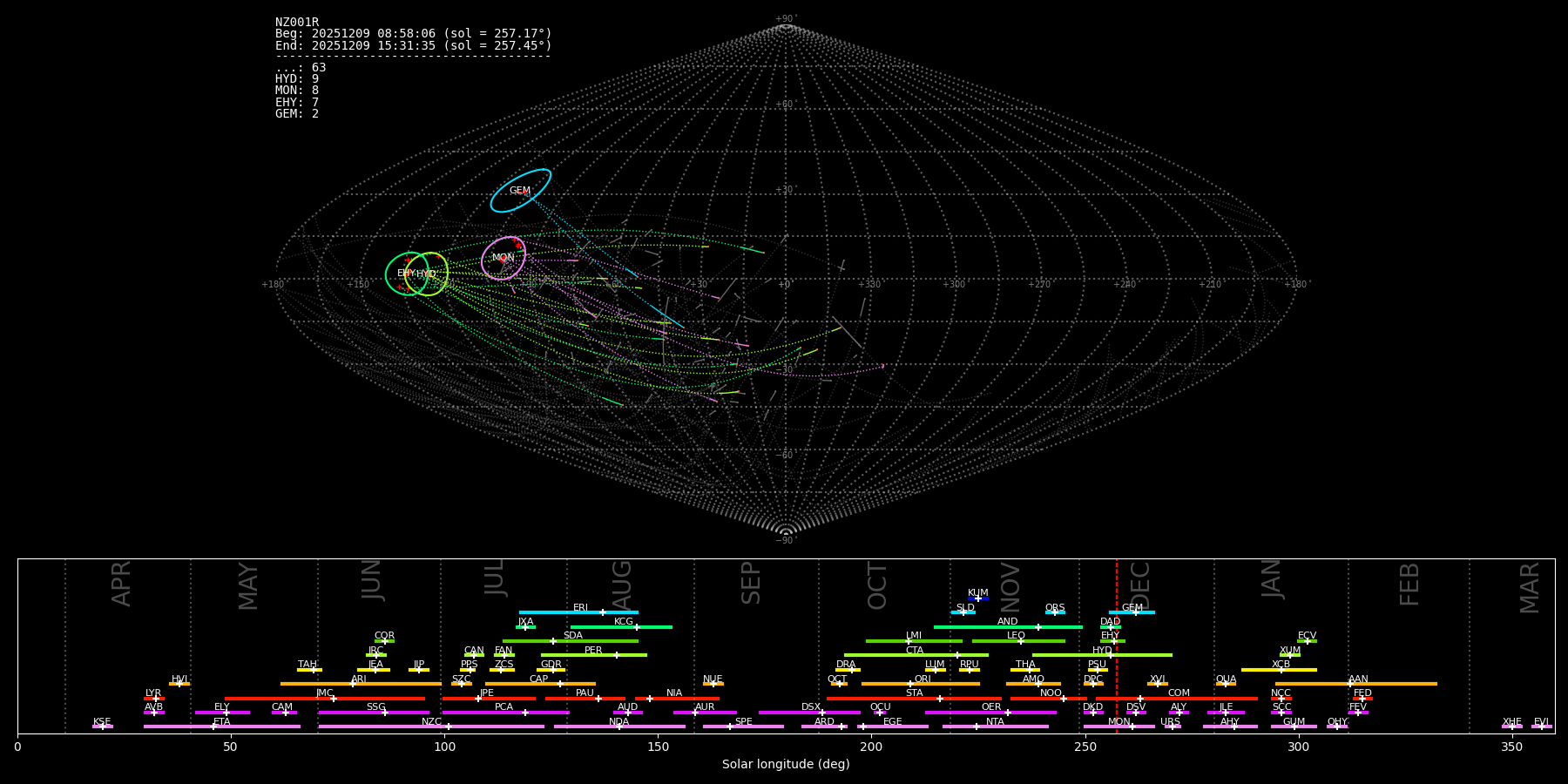Click the ORI shower bar

(921, 684)
